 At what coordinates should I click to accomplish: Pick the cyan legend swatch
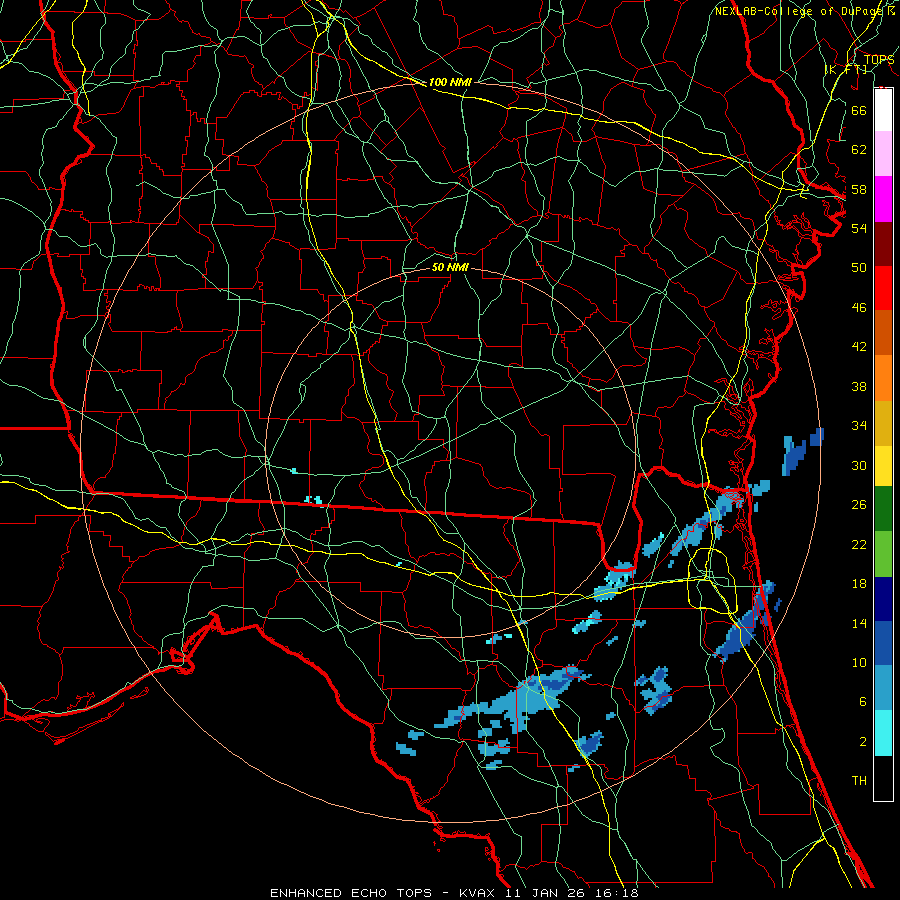point(883,732)
